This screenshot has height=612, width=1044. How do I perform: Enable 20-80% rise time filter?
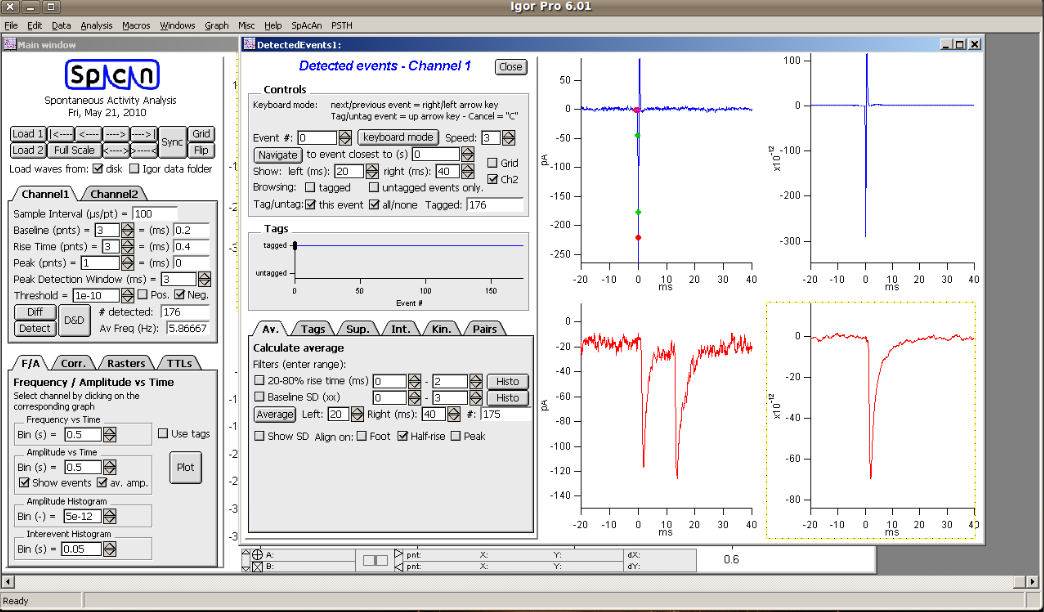260,381
